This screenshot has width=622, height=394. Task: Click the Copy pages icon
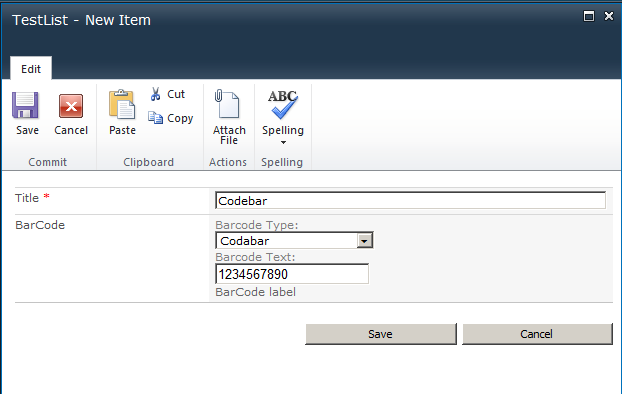[156, 117]
